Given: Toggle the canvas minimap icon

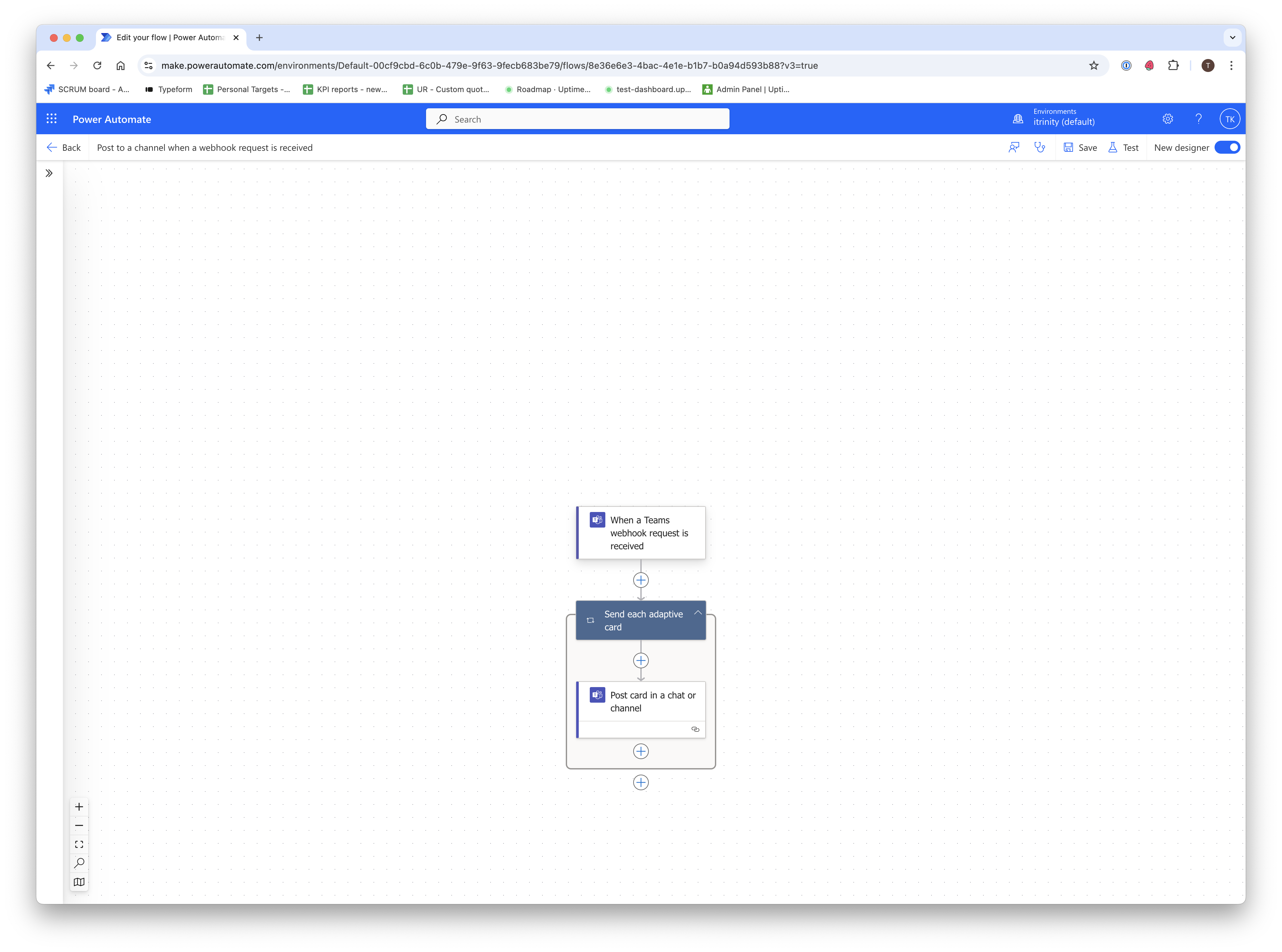Looking at the screenshot, I should [79, 882].
